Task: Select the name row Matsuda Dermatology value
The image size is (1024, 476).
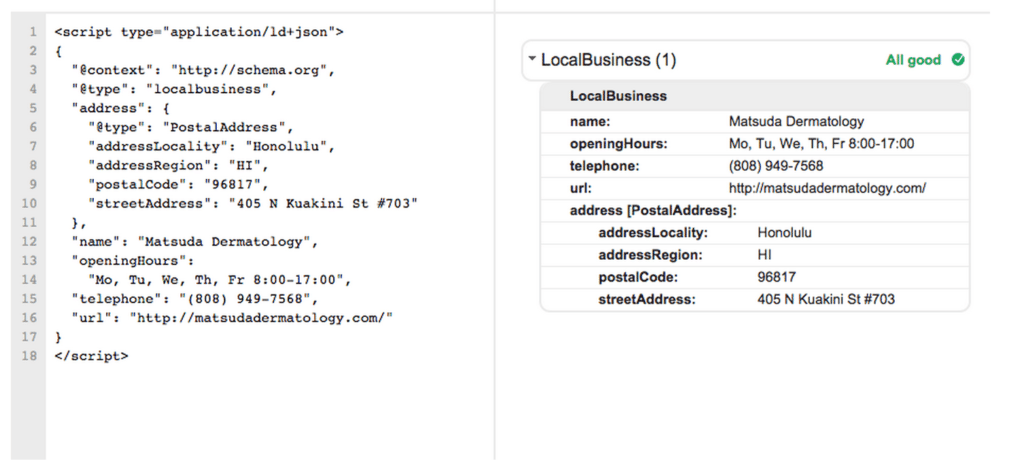Action: (796, 121)
